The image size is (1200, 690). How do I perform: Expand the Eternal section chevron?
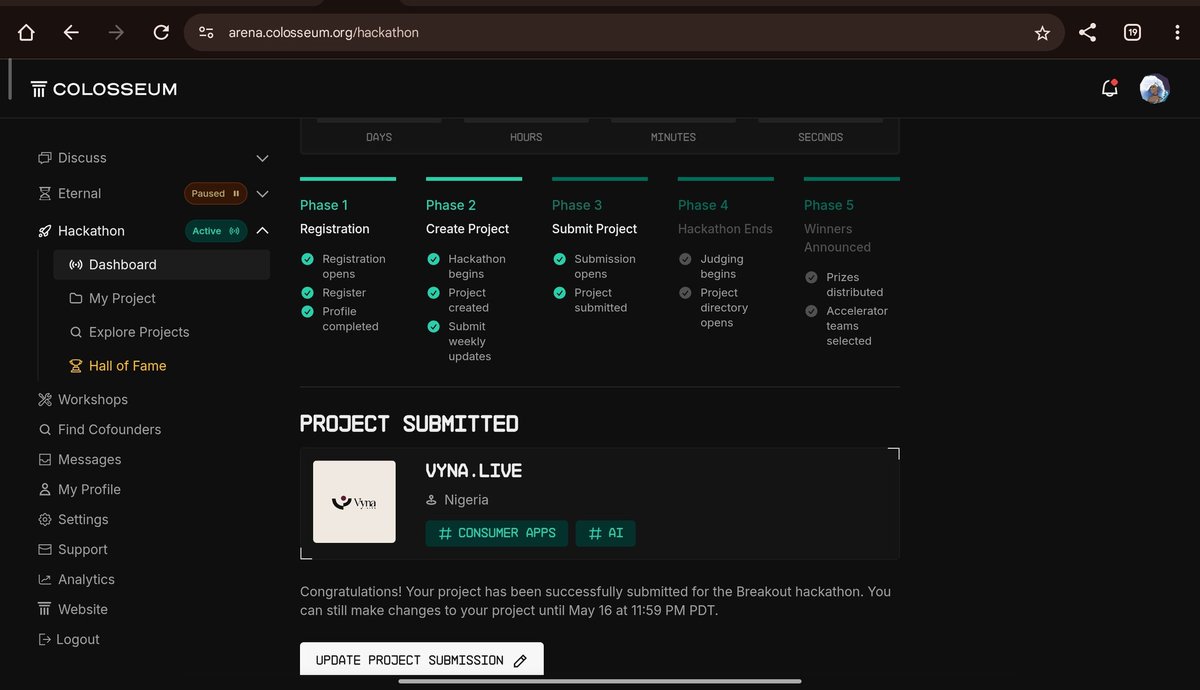click(x=262, y=194)
